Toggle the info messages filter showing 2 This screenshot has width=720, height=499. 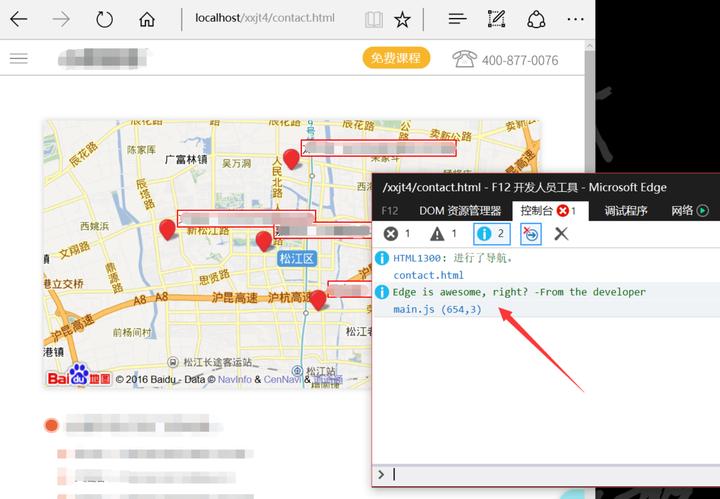click(491, 234)
